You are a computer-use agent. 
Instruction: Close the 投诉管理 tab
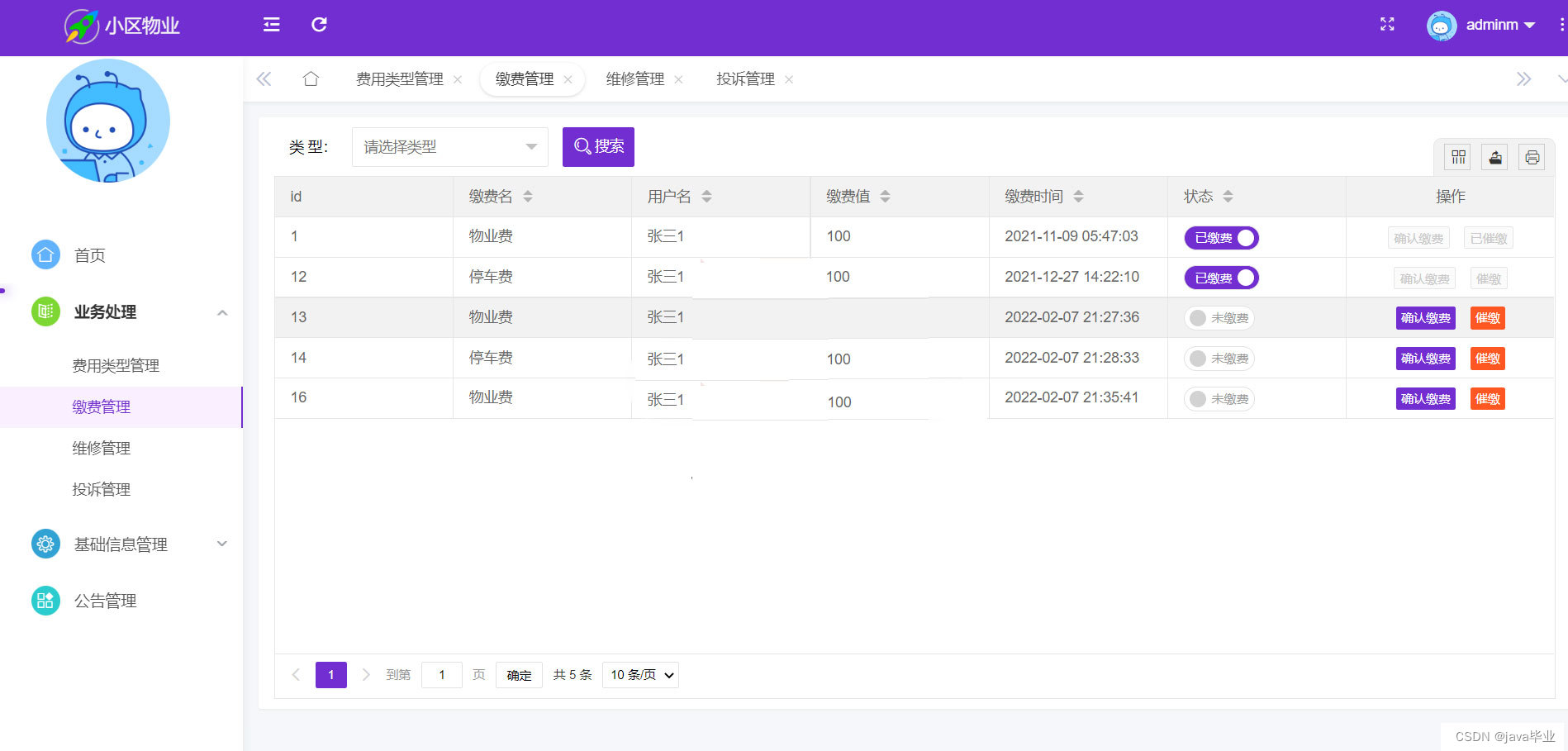coord(789,79)
